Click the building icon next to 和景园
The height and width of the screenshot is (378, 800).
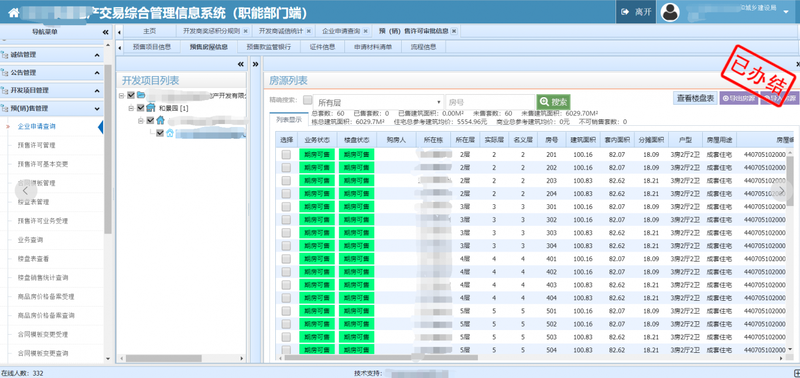pyautogui.click(x=151, y=108)
